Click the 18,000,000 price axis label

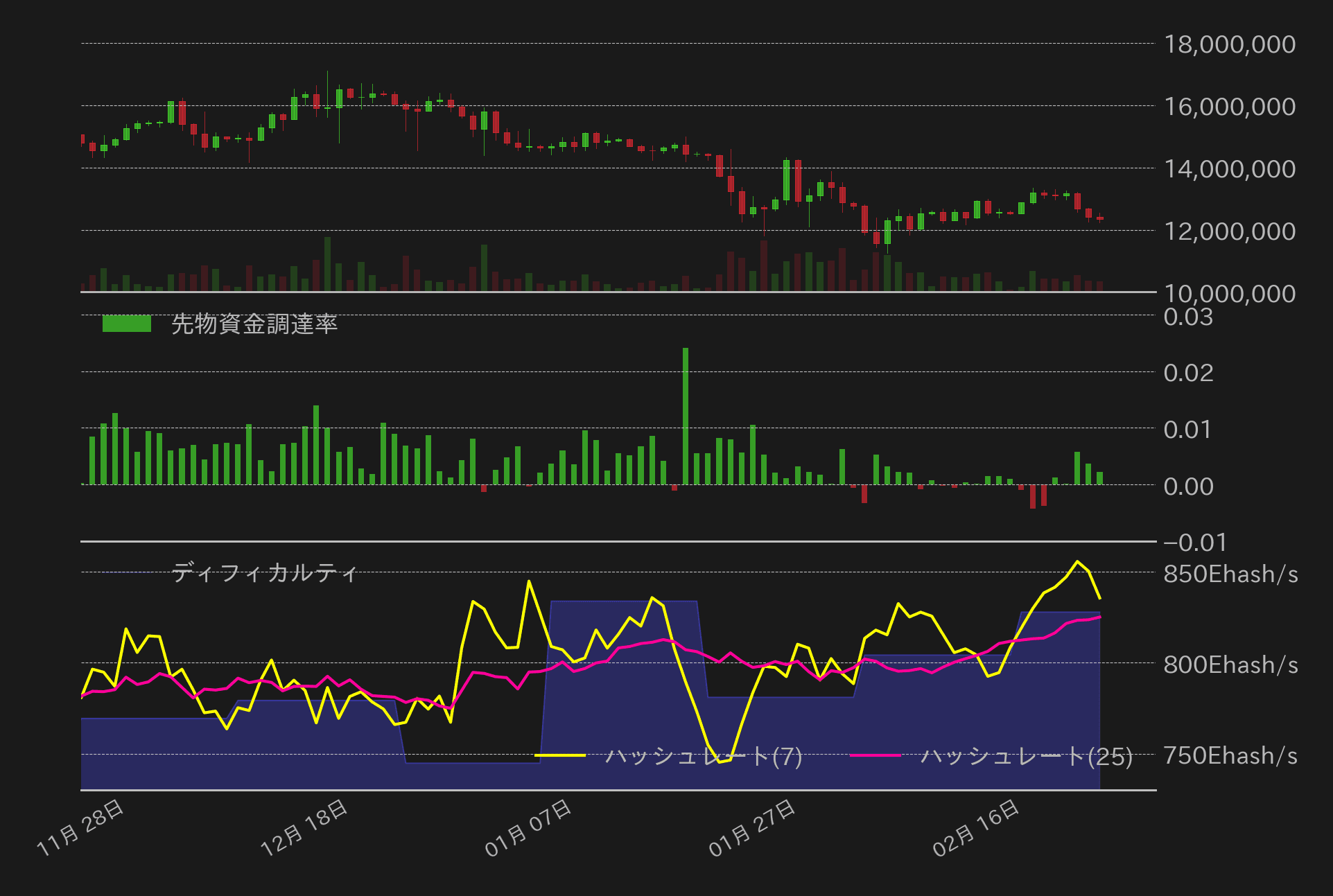[x=1229, y=44]
